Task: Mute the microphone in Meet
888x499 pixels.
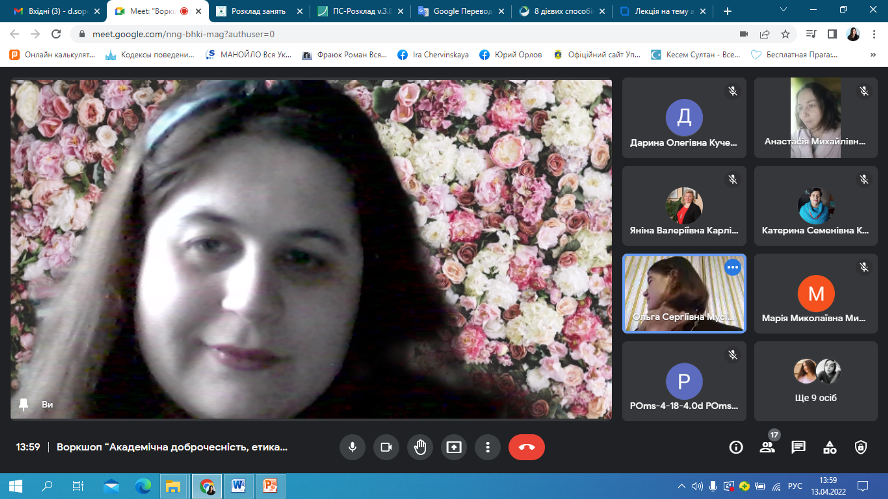Action: [x=352, y=447]
